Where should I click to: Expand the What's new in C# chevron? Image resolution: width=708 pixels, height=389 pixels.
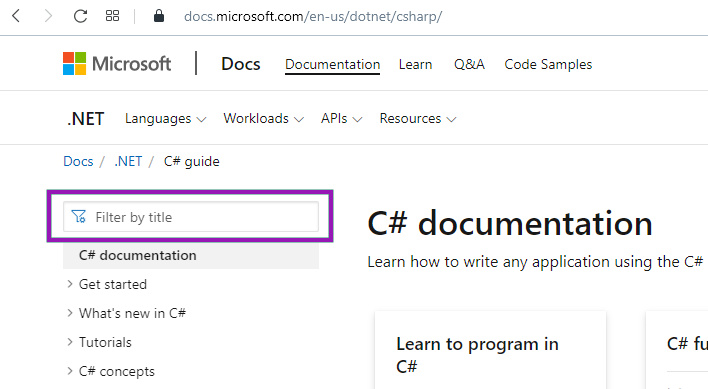[70, 313]
